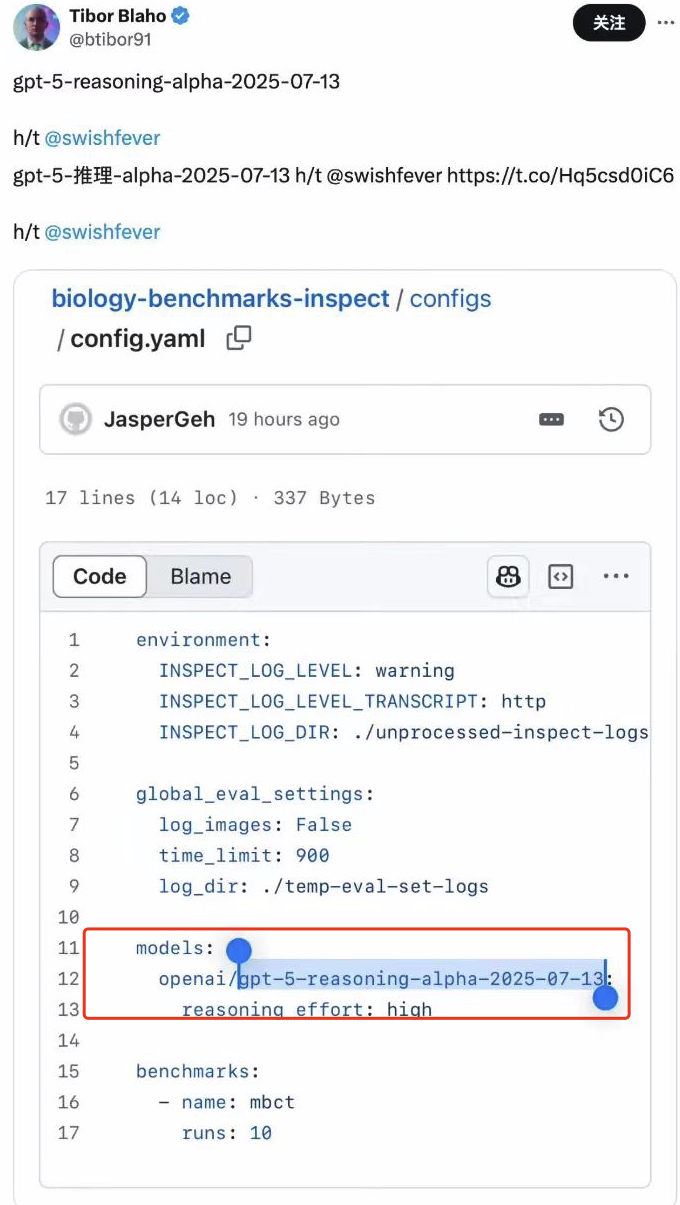This screenshot has width=680, height=1205.
Task: Click the text '- name: mbct'
Action: click(226, 1102)
